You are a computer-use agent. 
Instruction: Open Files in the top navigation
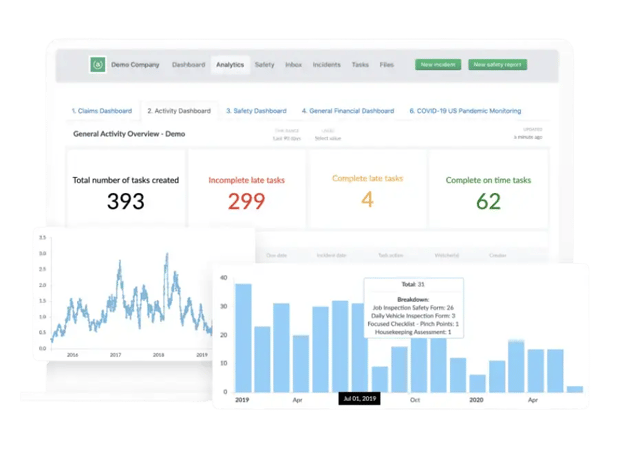coord(386,65)
